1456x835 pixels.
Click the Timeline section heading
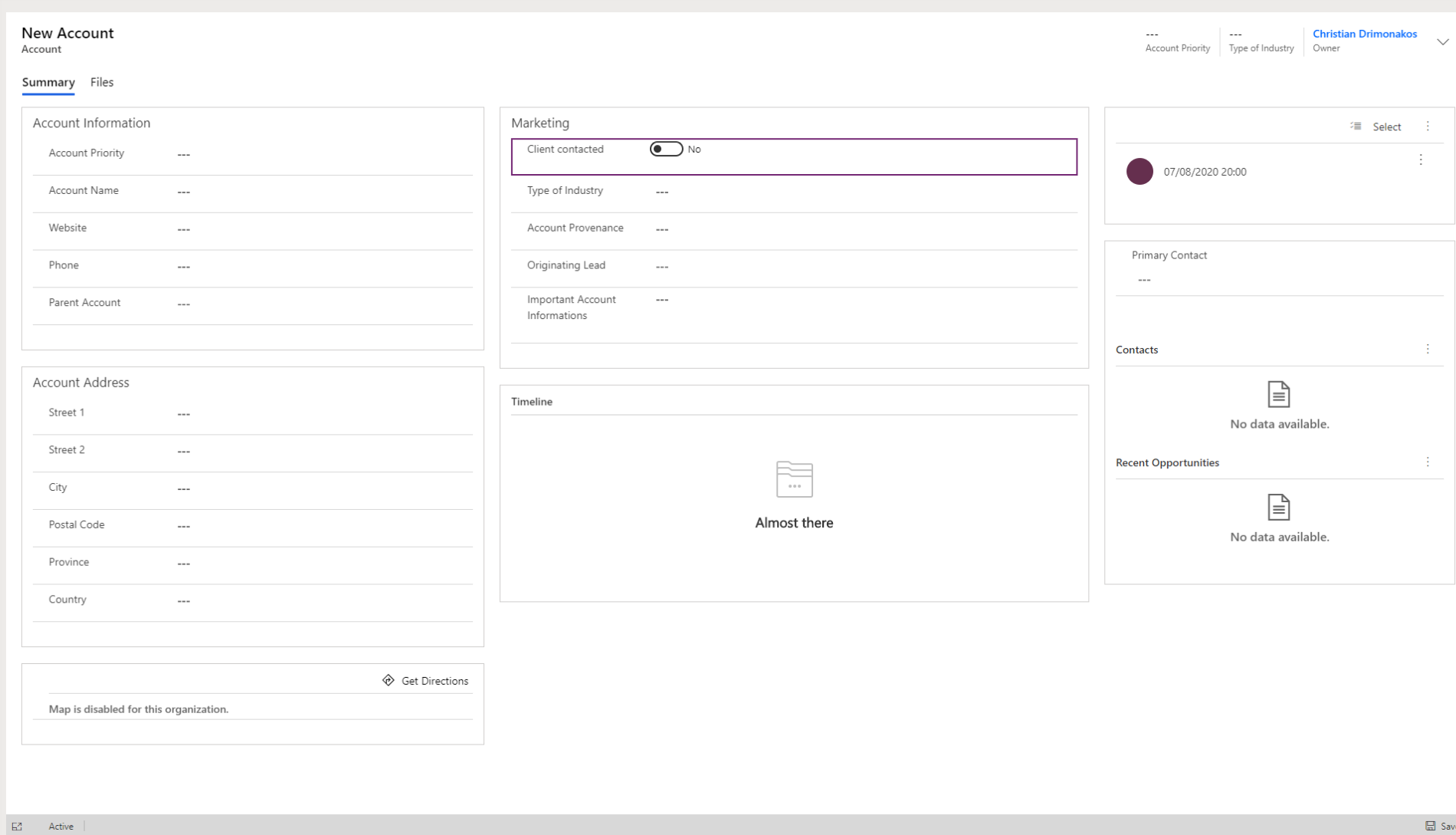(x=532, y=402)
